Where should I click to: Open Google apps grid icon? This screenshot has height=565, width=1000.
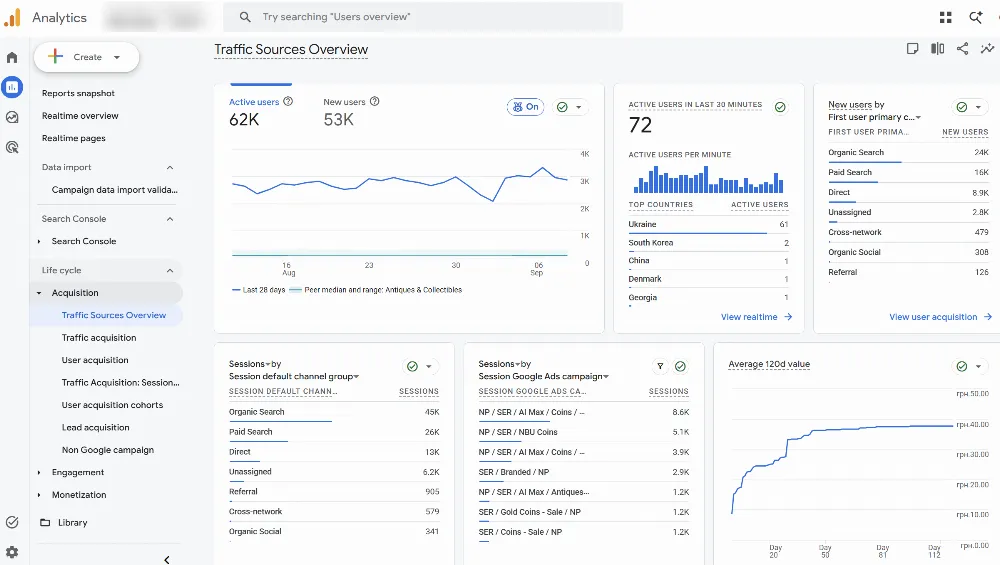946,17
